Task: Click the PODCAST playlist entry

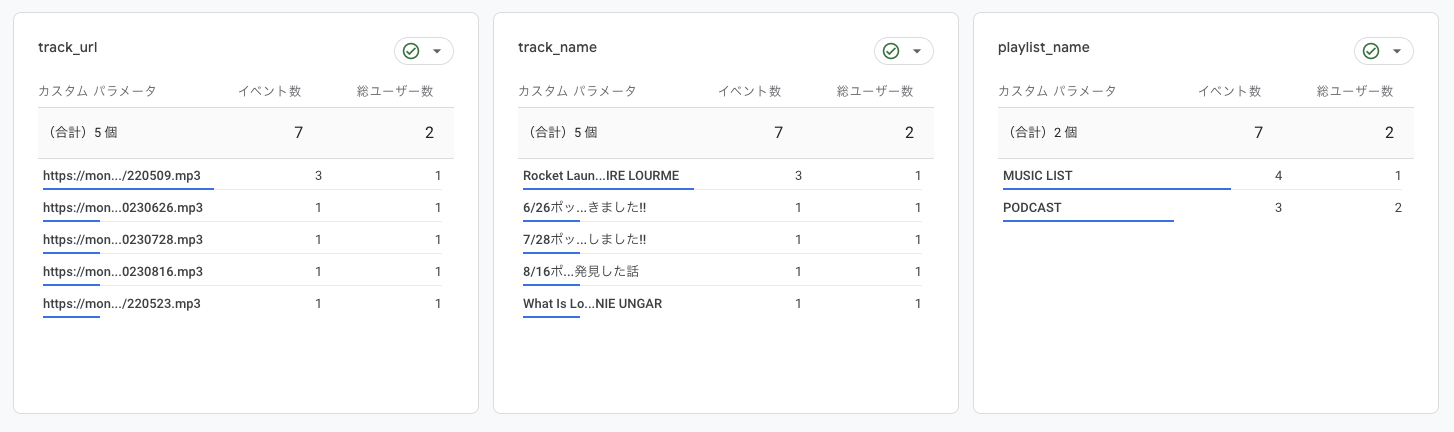Action: (x=1032, y=208)
